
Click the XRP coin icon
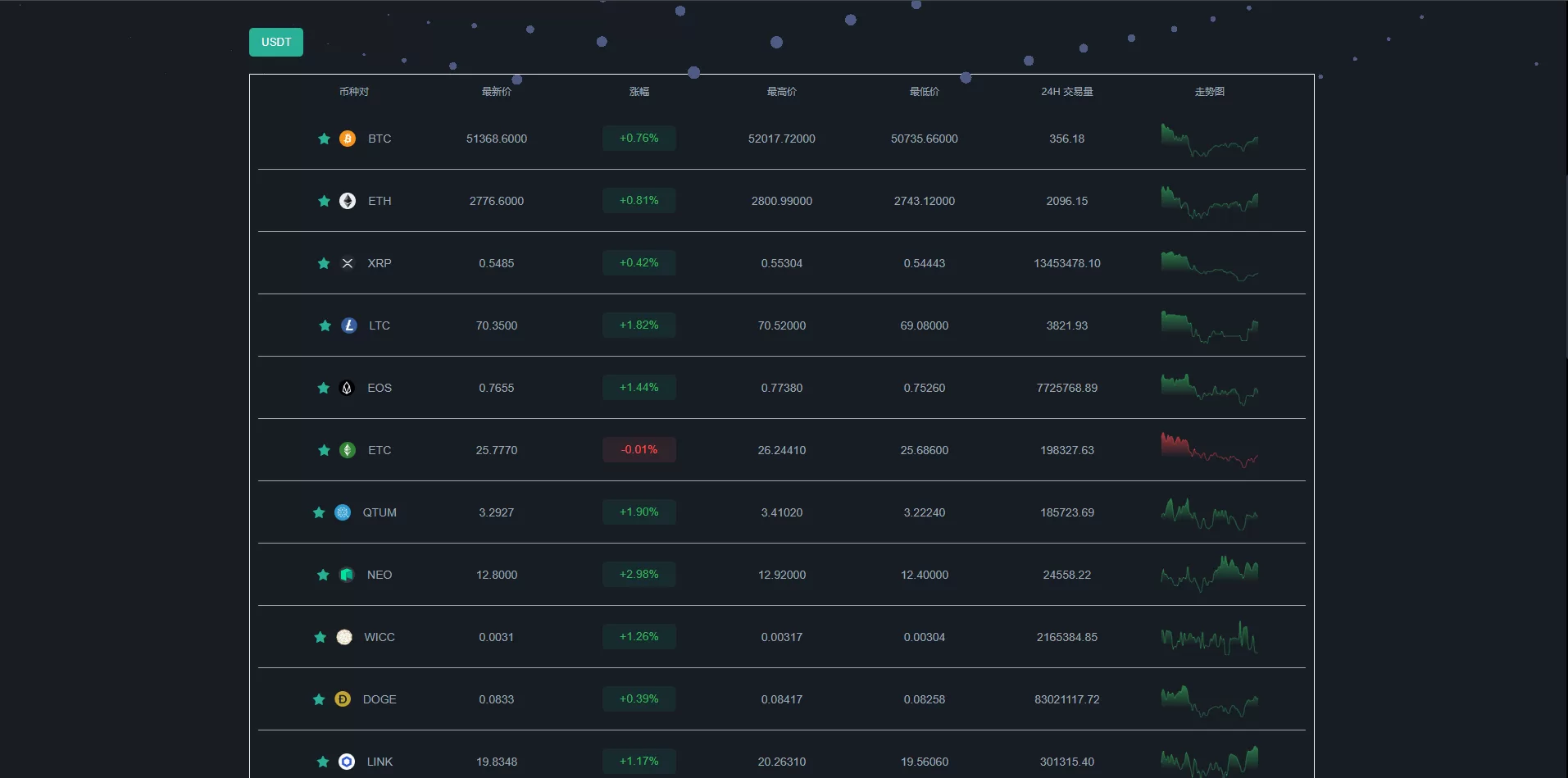pos(348,263)
